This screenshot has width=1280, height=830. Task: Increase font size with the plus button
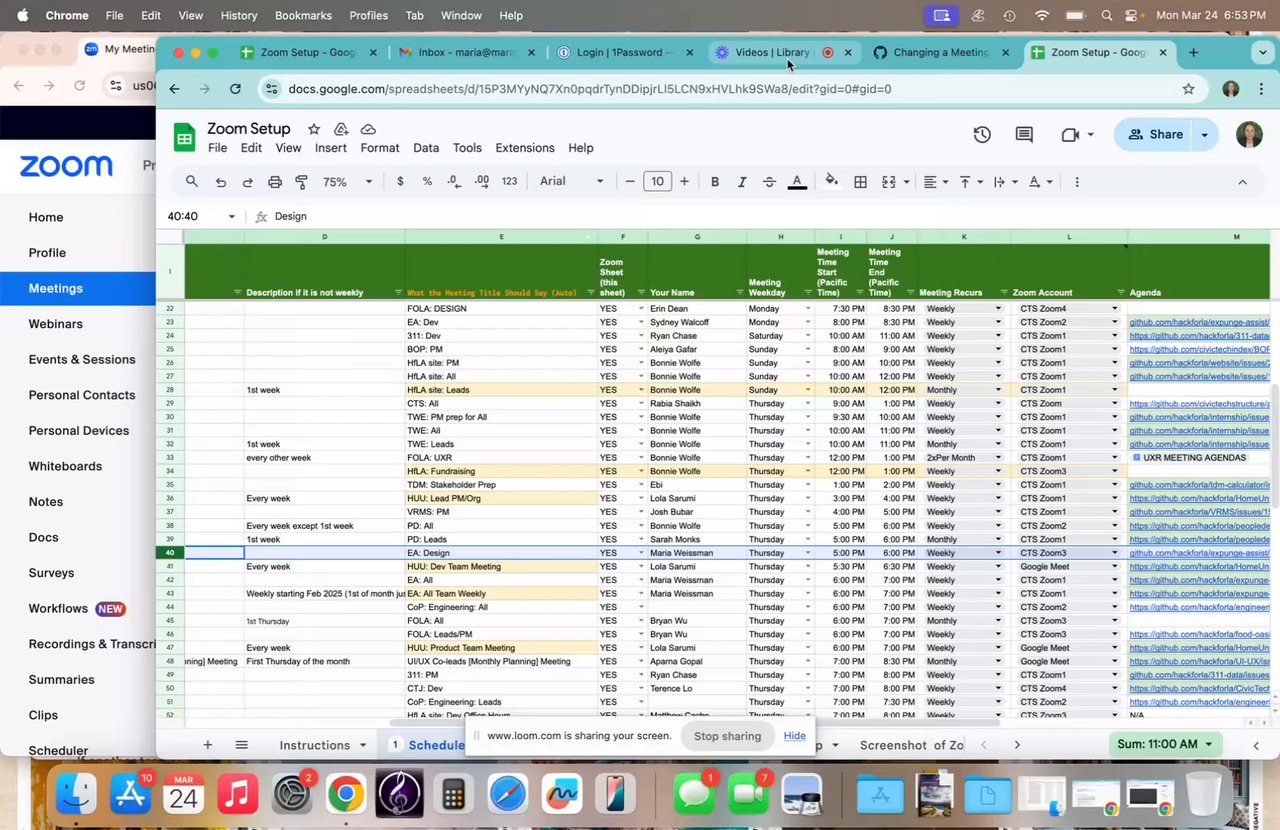[684, 182]
